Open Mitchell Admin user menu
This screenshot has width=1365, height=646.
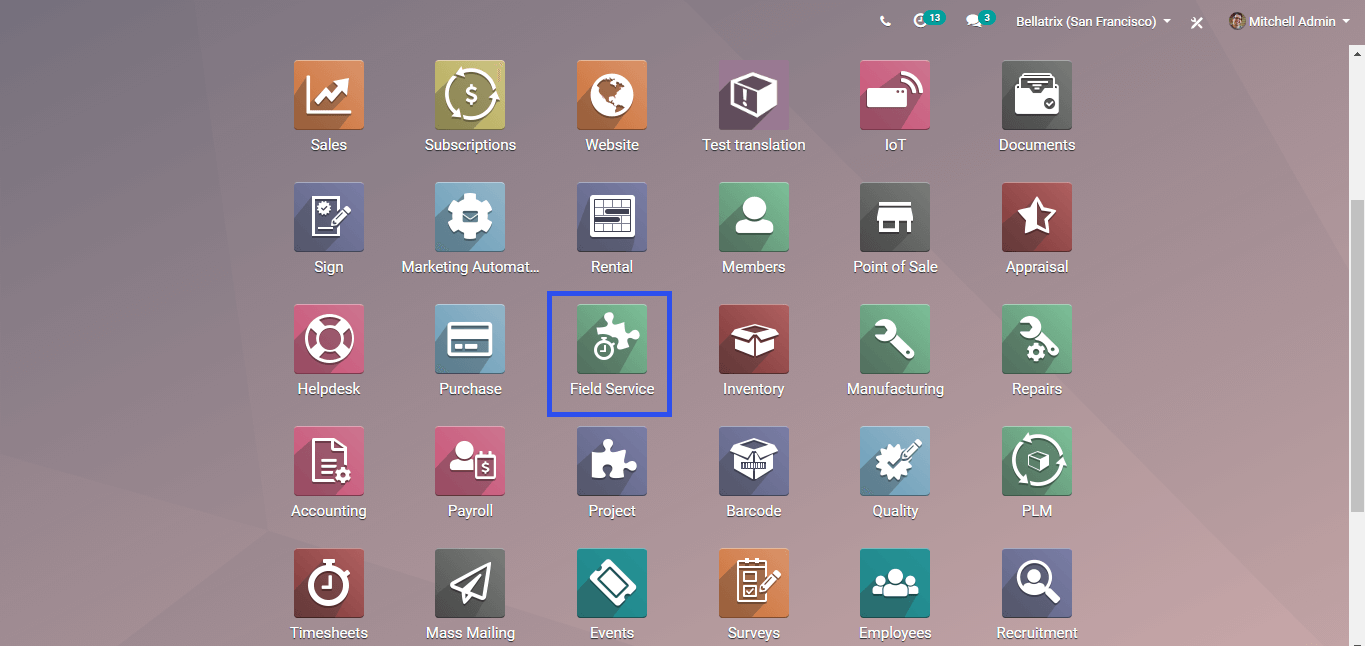pos(1289,21)
